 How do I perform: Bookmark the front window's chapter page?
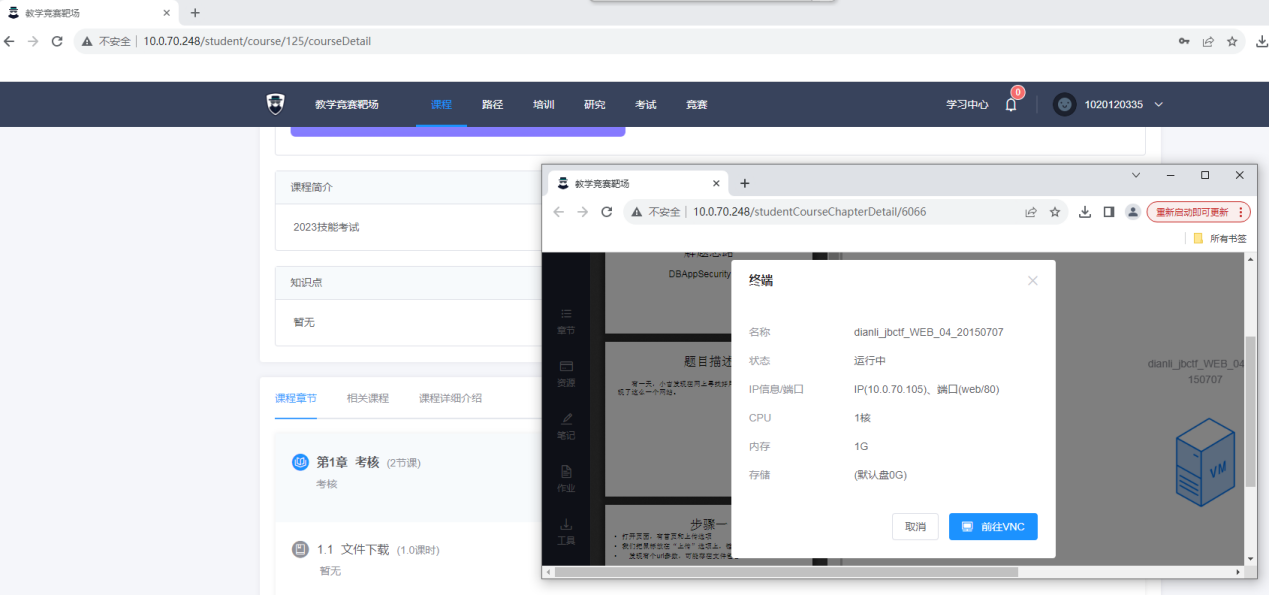click(1054, 212)
